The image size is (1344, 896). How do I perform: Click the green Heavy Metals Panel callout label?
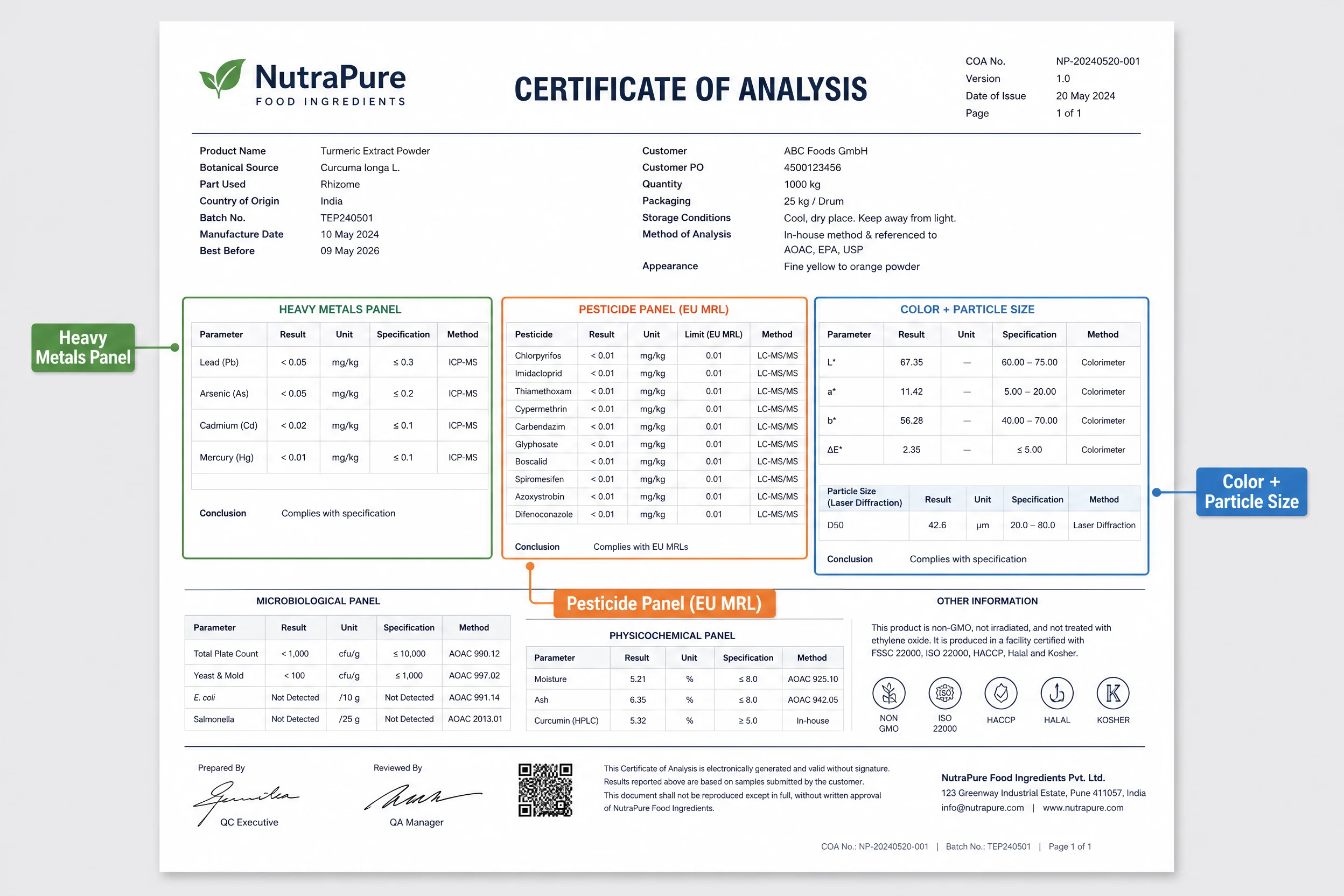(83, 347)
